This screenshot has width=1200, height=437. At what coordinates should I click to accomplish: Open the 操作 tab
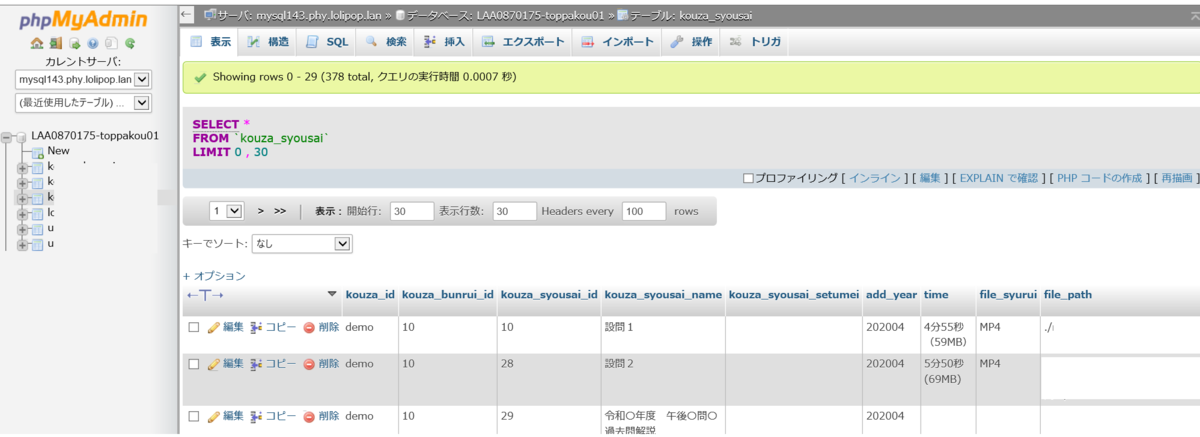click(x=691, y=42)
